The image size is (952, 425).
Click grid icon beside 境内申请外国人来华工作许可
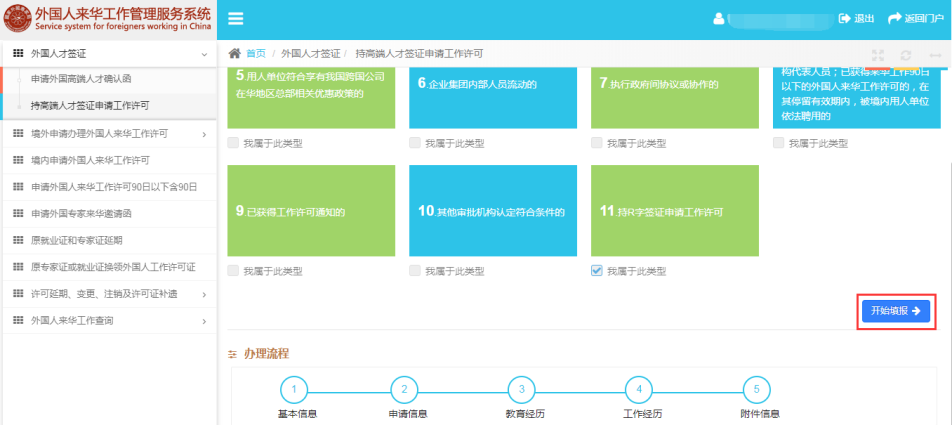pos(18,160)
